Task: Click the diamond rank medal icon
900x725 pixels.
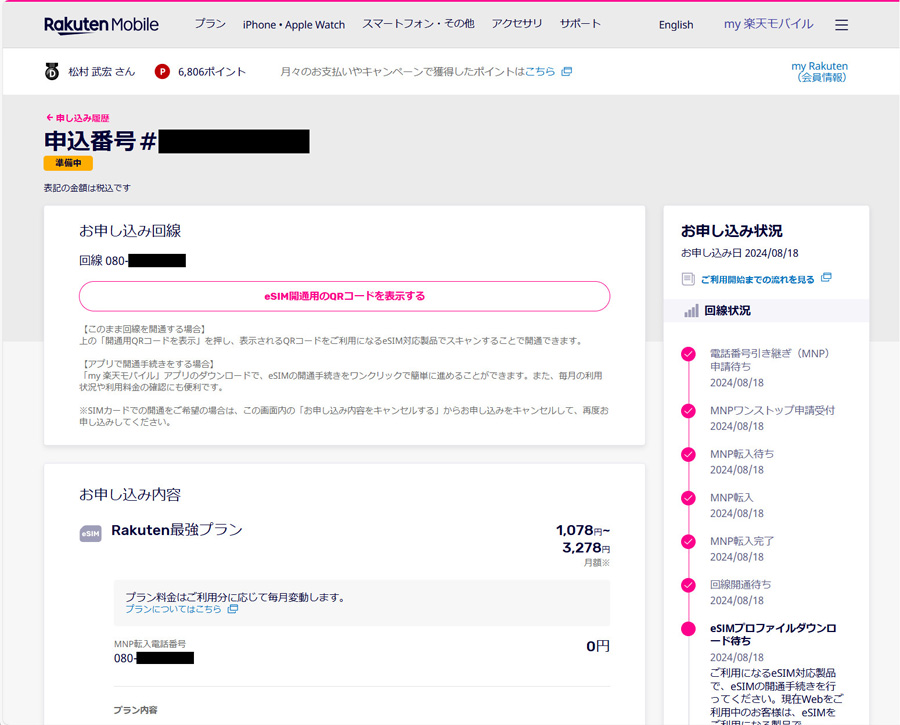Action: coord(52,72)
